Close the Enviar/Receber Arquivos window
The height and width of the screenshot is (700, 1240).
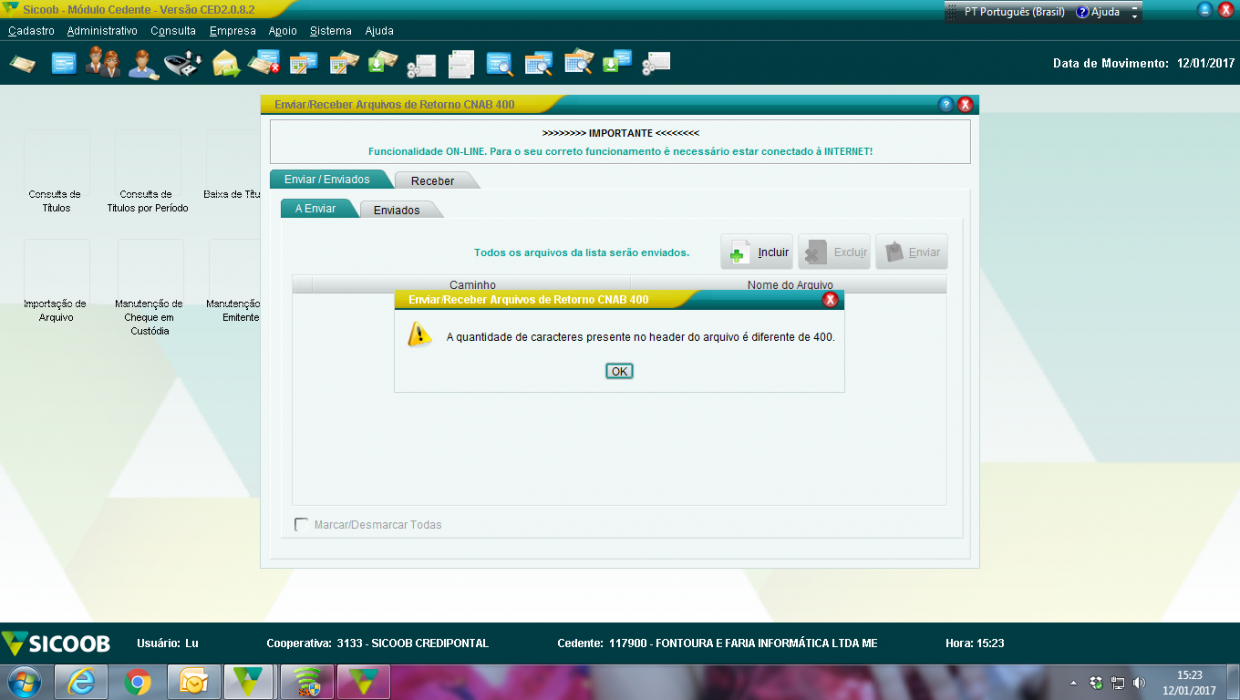coord(965,104)
